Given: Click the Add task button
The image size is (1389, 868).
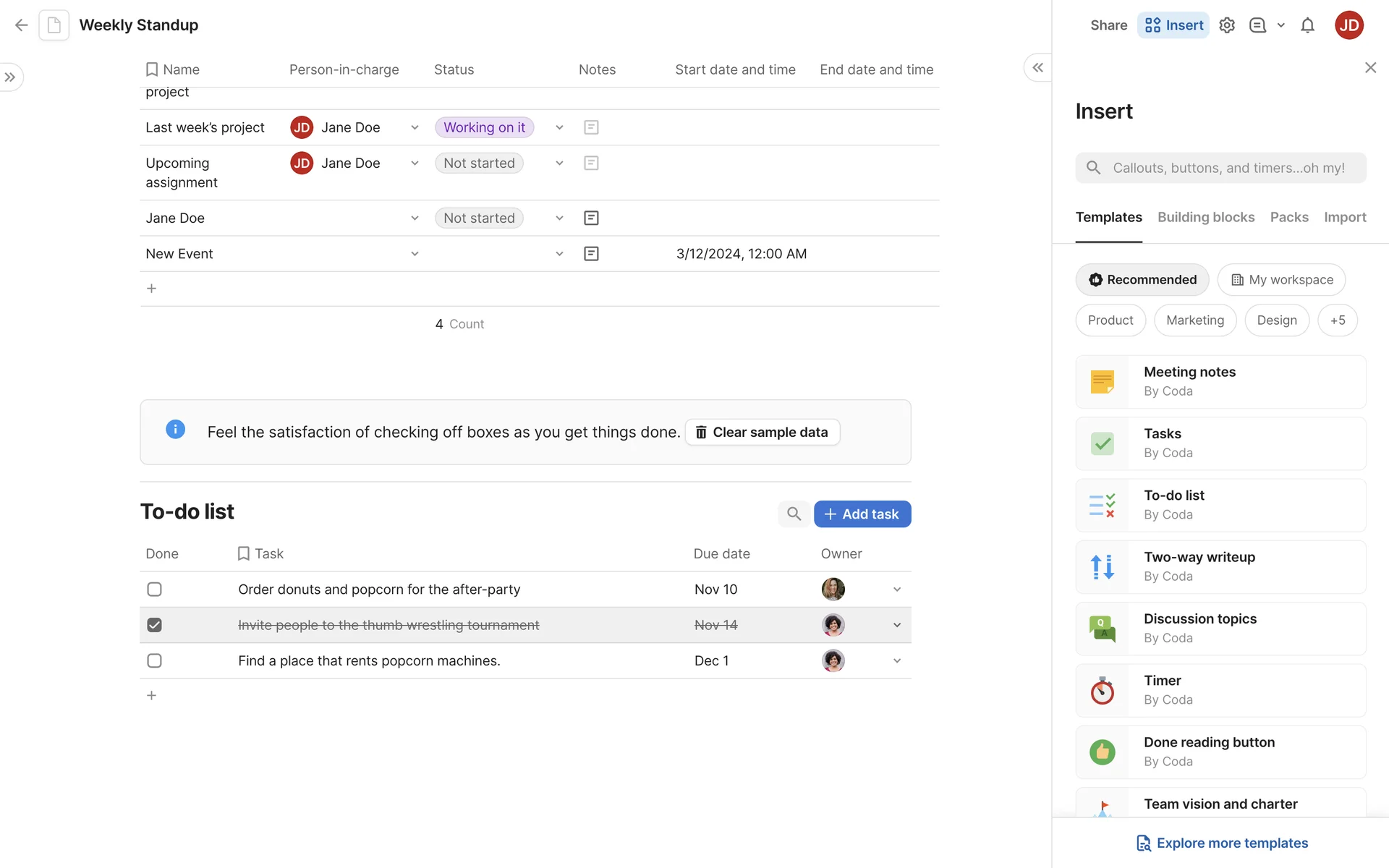Looking at the screenshot, I should 862,514.
